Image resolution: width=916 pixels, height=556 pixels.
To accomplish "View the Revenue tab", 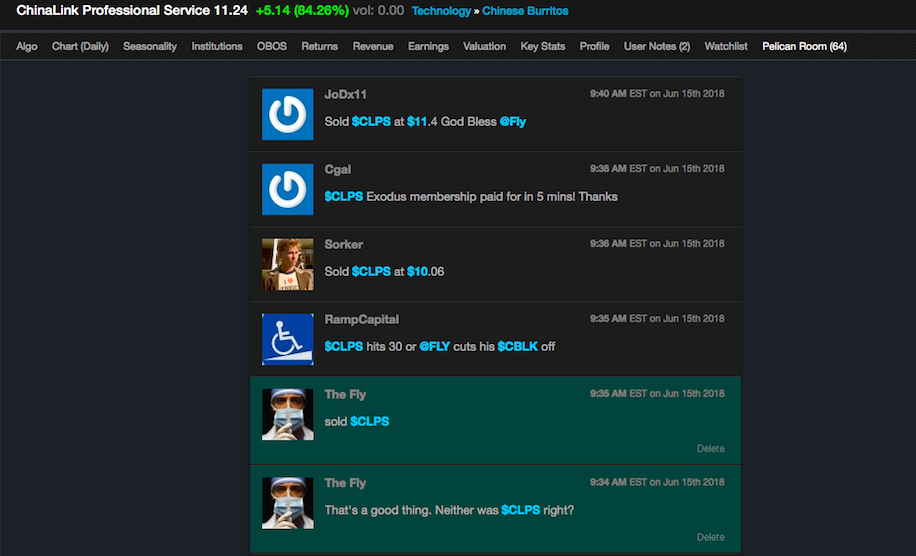I will 373,46.
